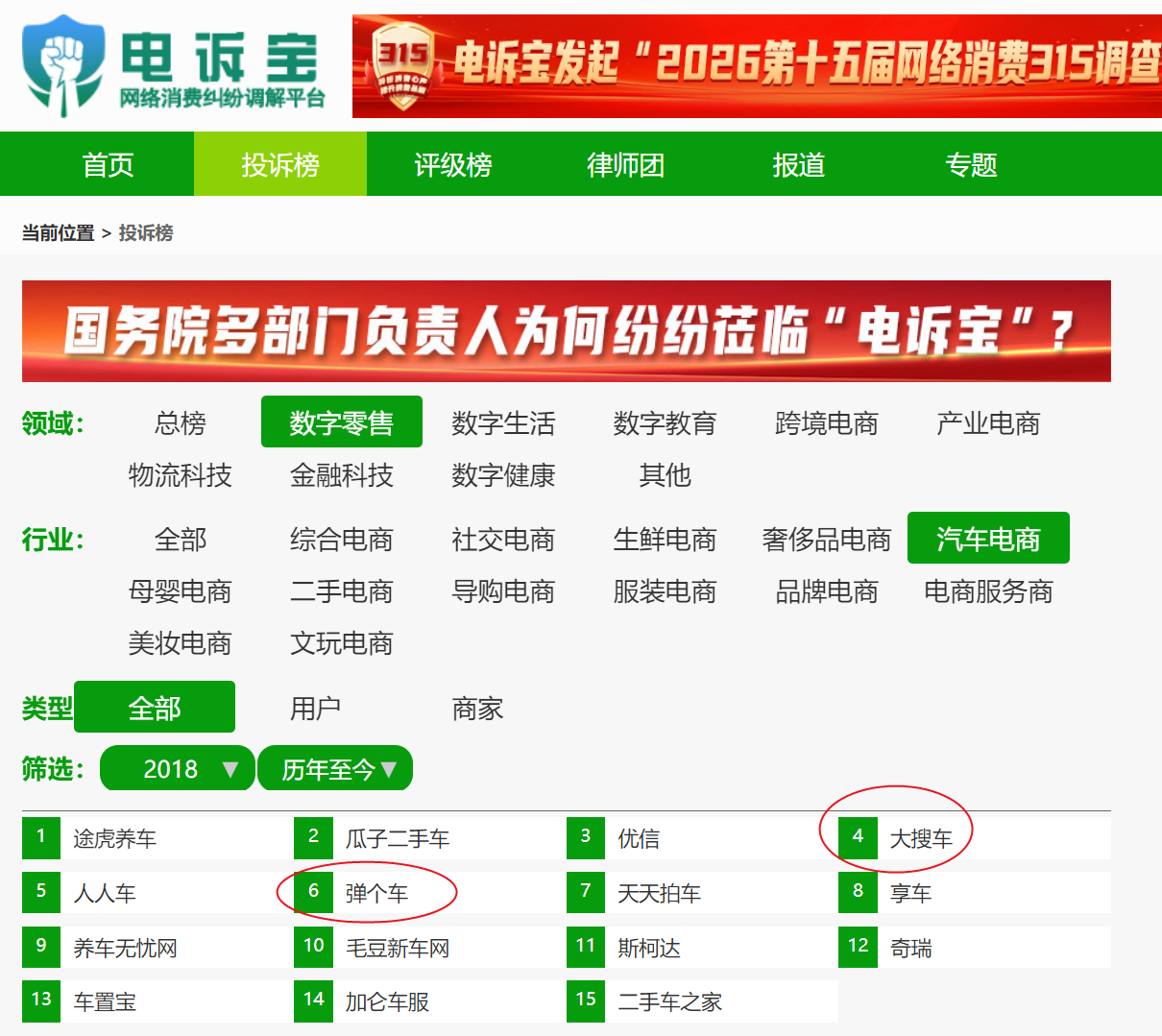
Task: Switch to the 律师团 page
Action: point(625,165)
